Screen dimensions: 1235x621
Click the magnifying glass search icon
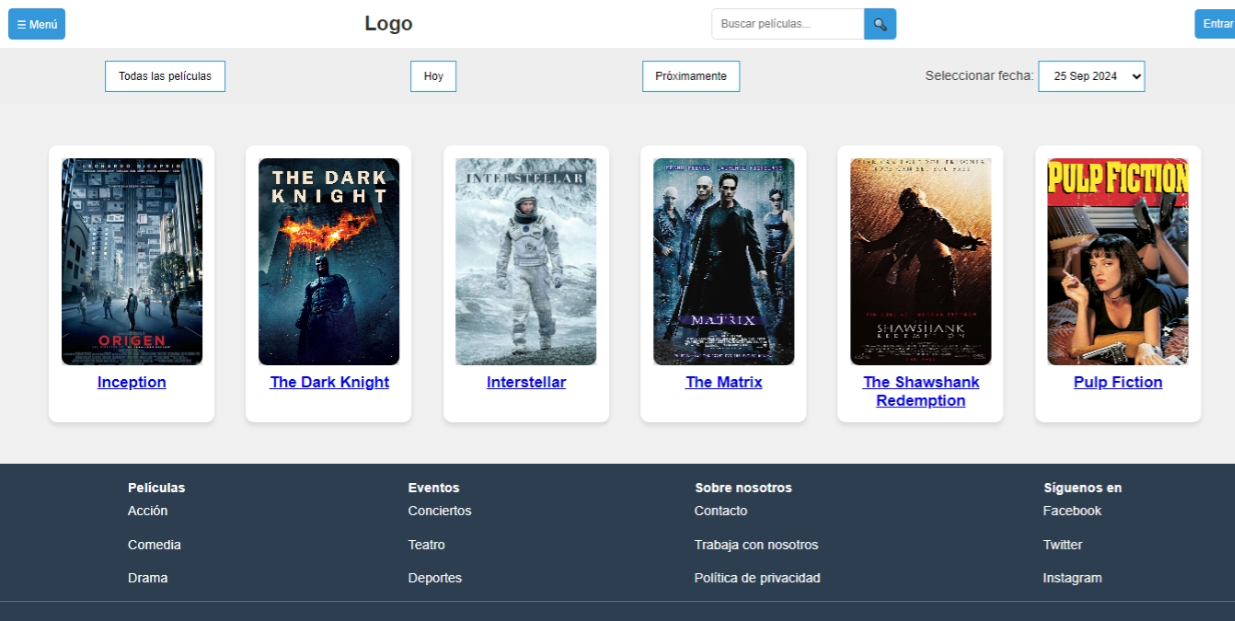pyautogui.click(x=879, y=23)
